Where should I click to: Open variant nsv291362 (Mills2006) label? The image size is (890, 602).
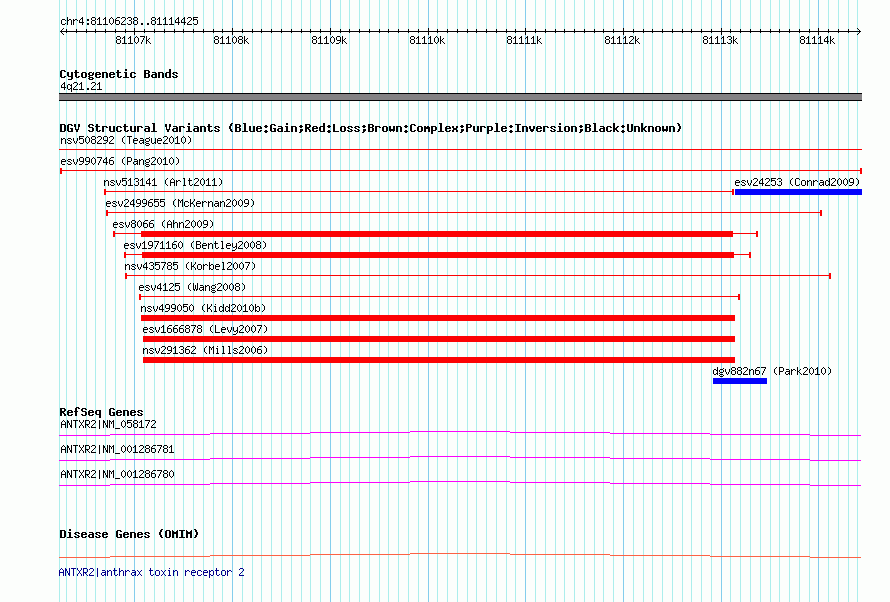pyautogui.click(x=205, y=350)
